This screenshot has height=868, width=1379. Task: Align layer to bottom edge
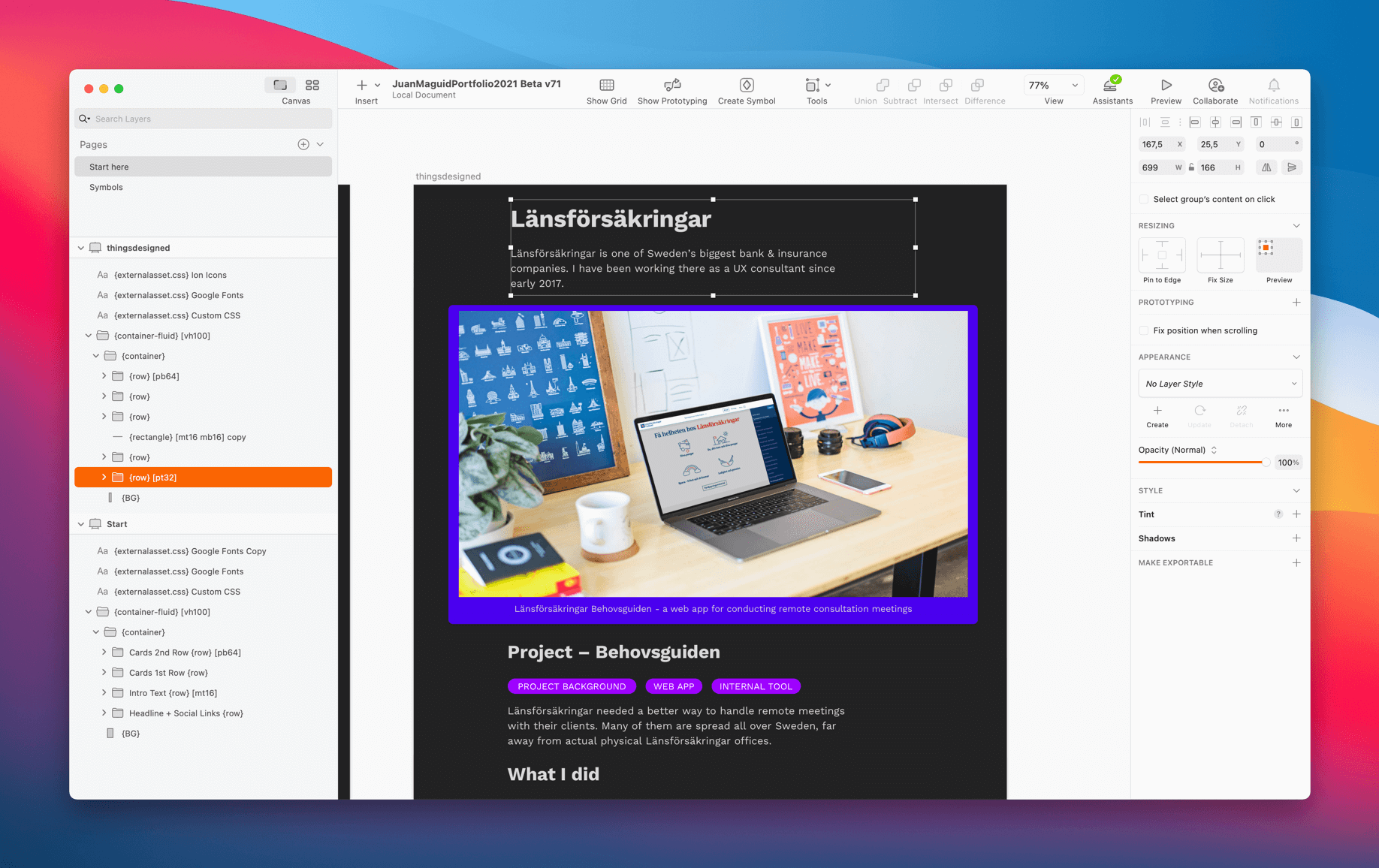point(1296,122)
